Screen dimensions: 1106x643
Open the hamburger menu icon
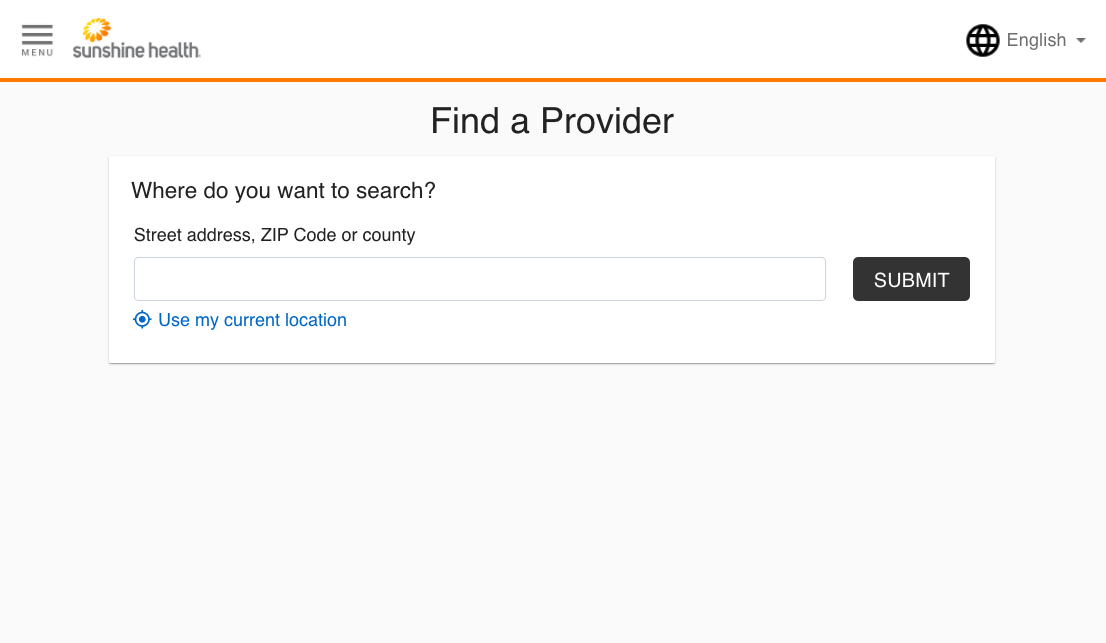pyautogui.click(x=37, y=34)
